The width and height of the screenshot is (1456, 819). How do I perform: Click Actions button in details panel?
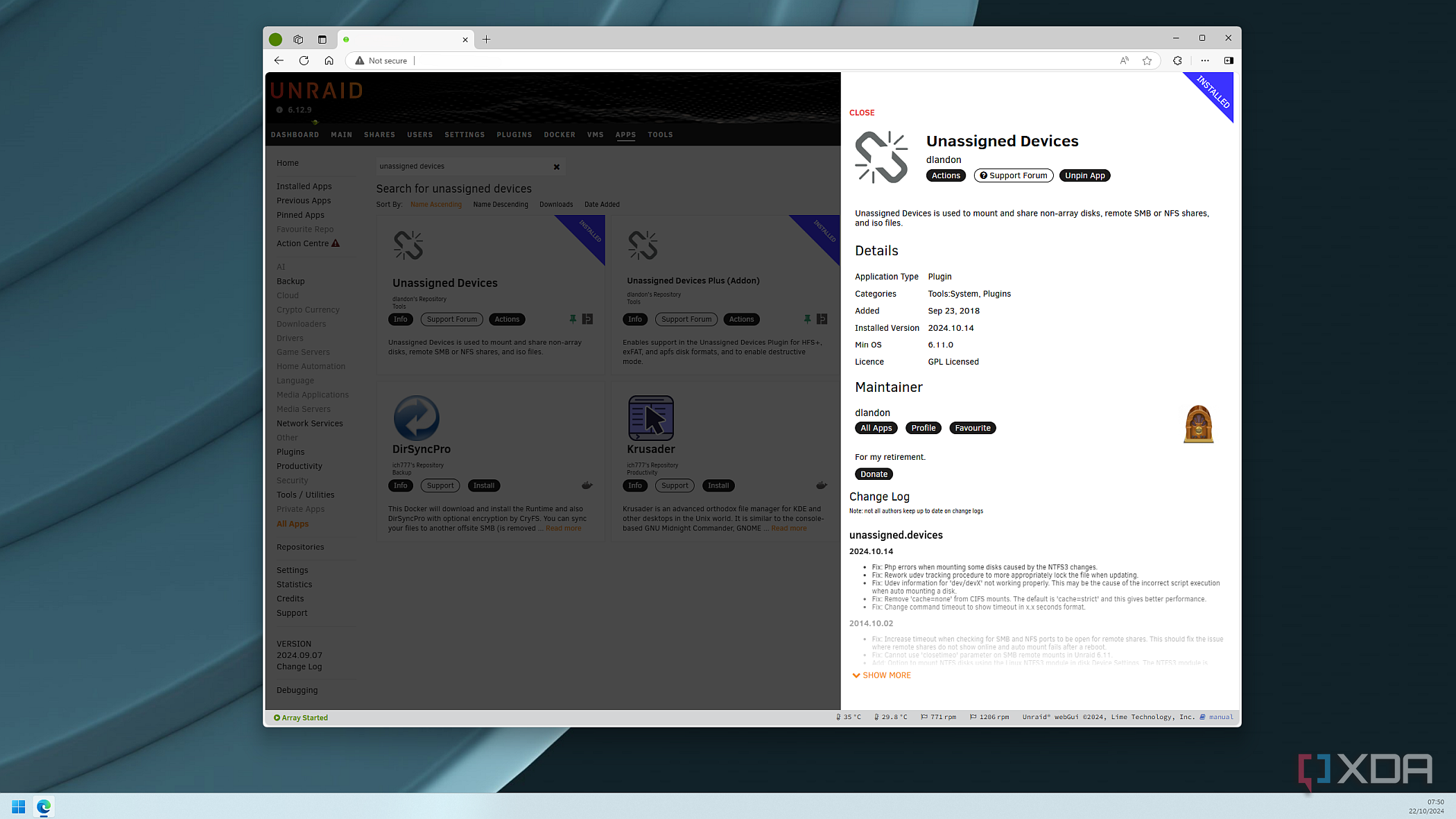tap(946, 175)
